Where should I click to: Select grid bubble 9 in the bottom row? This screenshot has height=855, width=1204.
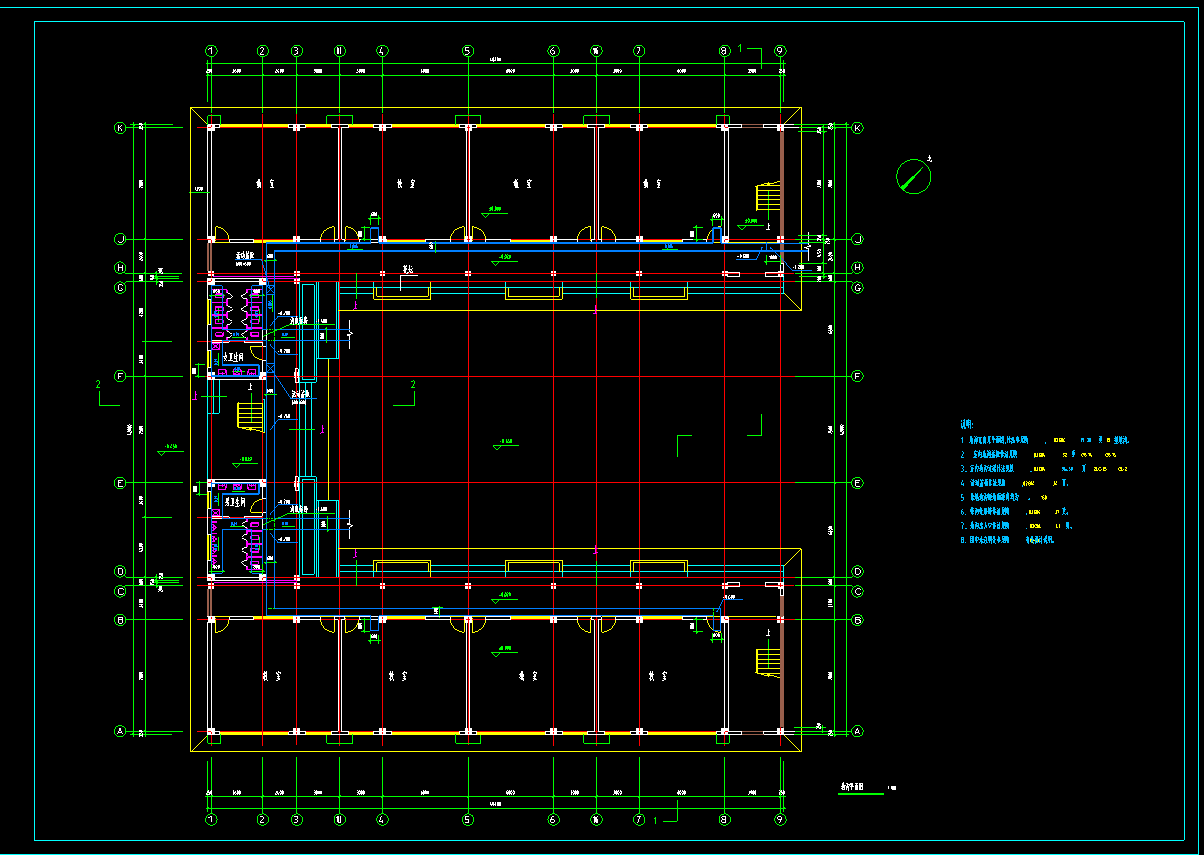[780, 820]
